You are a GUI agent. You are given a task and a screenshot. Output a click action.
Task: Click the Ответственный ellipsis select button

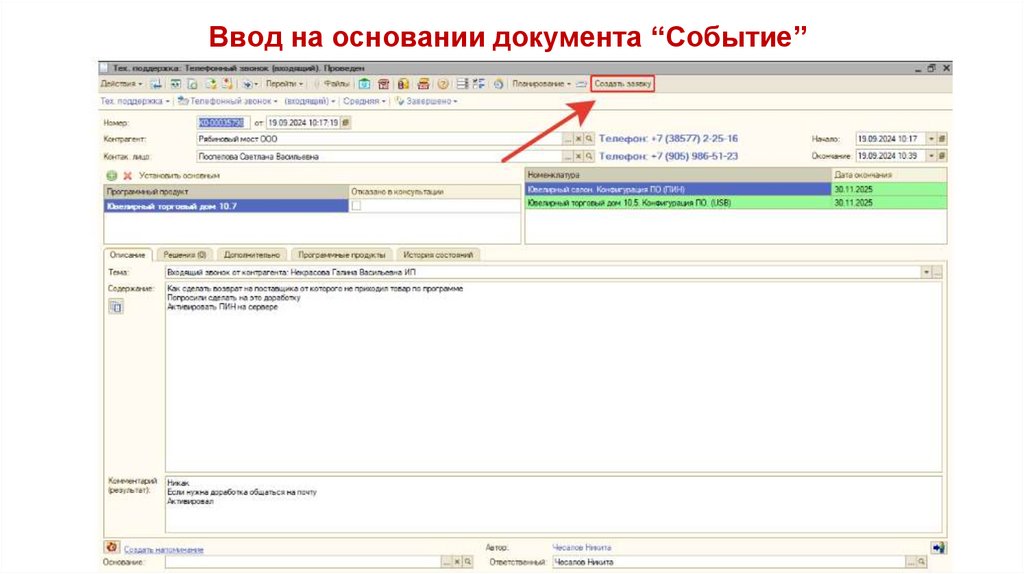[x=911, y=562]
